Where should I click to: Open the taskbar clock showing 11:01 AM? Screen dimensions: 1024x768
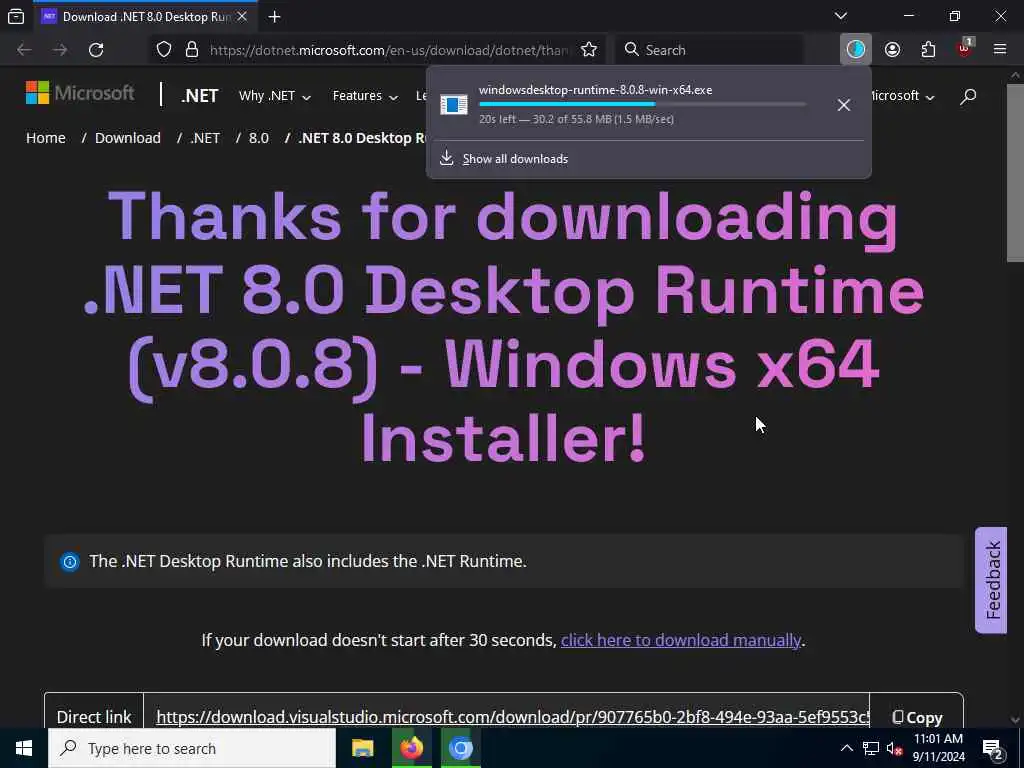click(938, 748)
